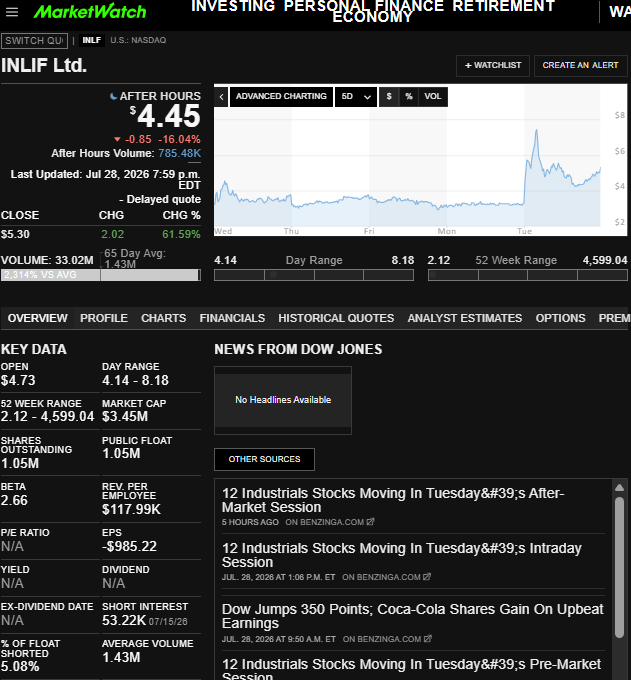This screenshot has height=680, width=631.
Task: Click the Beta 2.66 value
Action: tap(14, 500)
